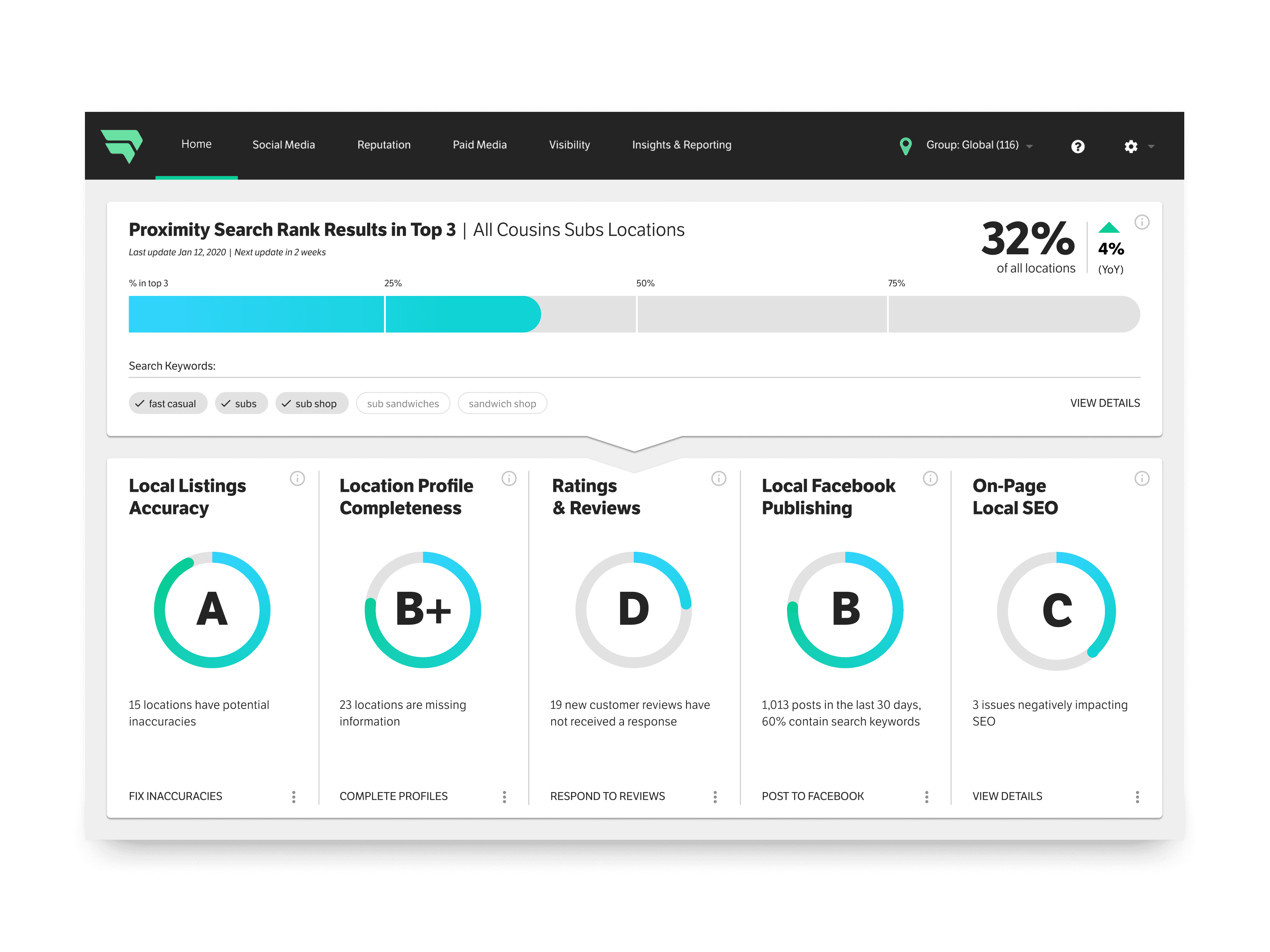
Task: Open the more-options menu in the On-Page Local SEO card
Action: [1137, 797]
